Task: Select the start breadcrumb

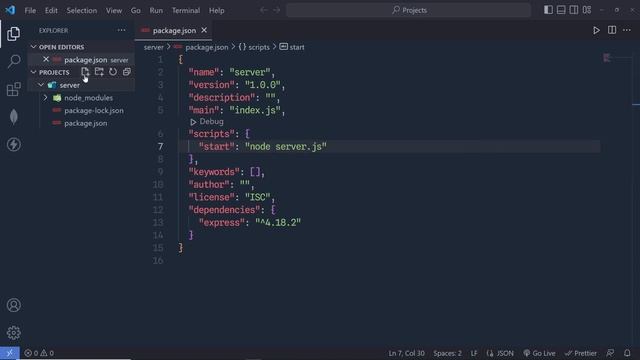Action: coord(292,47)
